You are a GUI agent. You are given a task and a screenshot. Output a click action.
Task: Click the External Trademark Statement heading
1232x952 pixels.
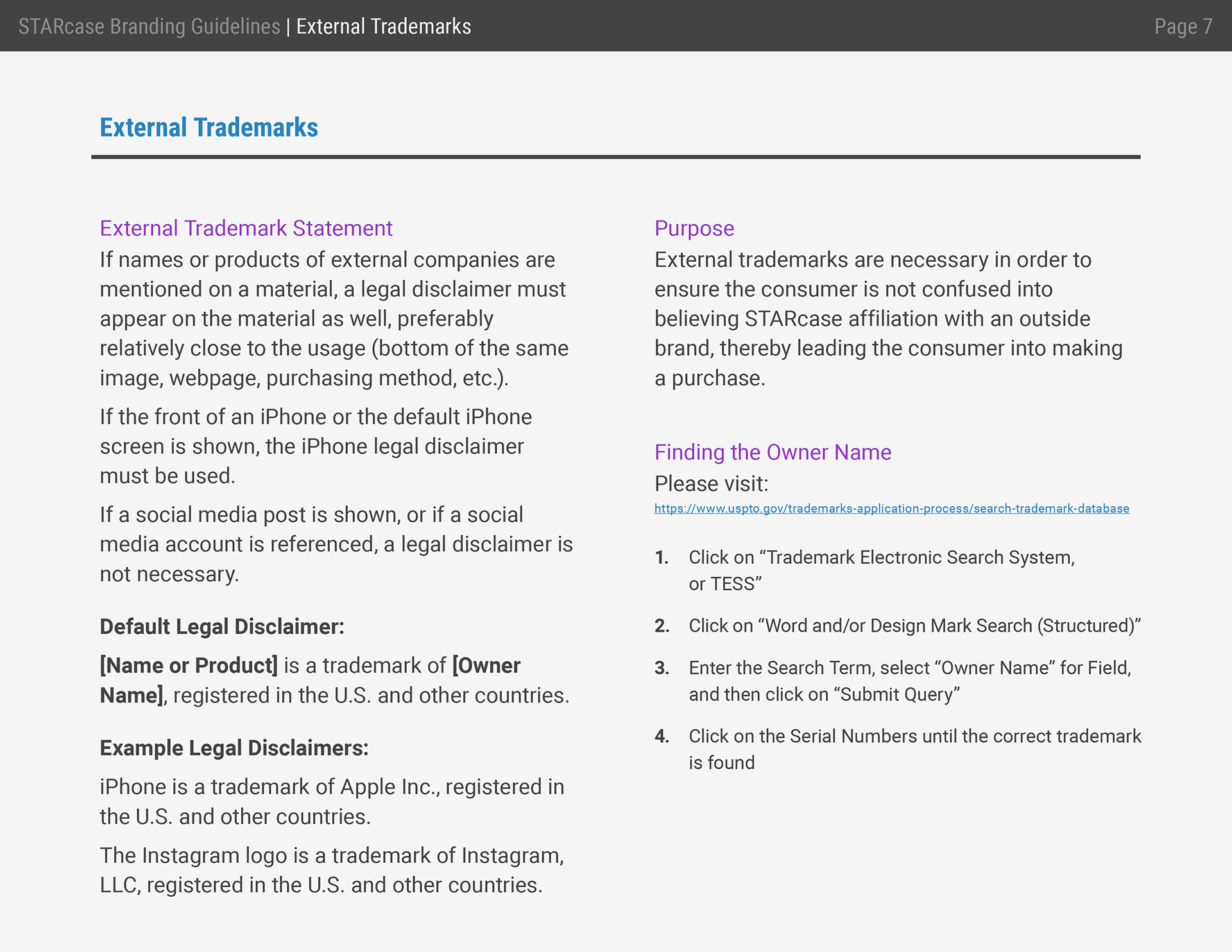point(246,228)
